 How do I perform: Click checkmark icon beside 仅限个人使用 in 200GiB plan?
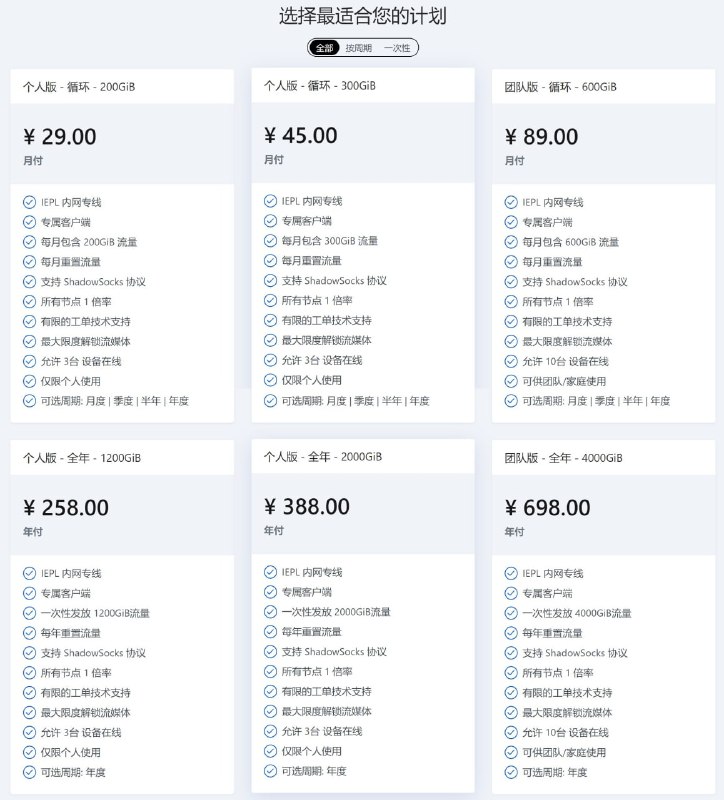pyautogui.click(x=30, y=381)
